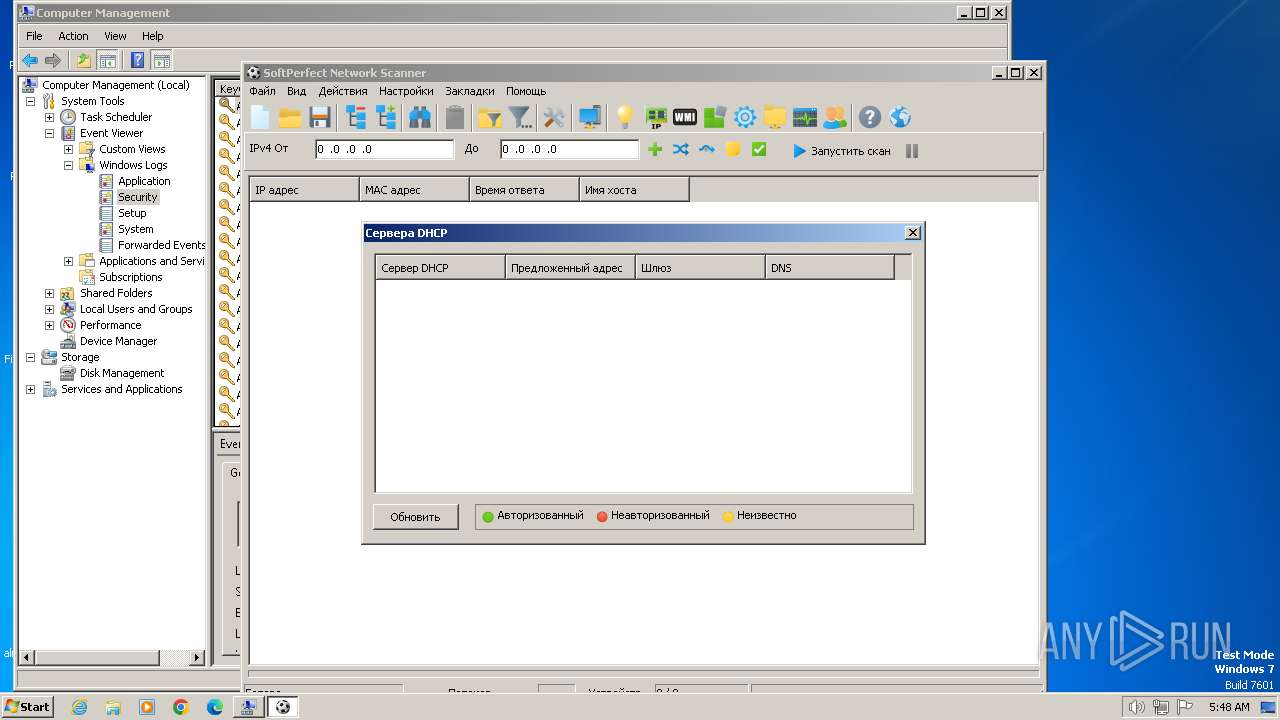Click the funnel advanced filter icon
Image resolution: width=1280 pixels, height=720 pixels.
pyautogui.click(x=520, y=117)
